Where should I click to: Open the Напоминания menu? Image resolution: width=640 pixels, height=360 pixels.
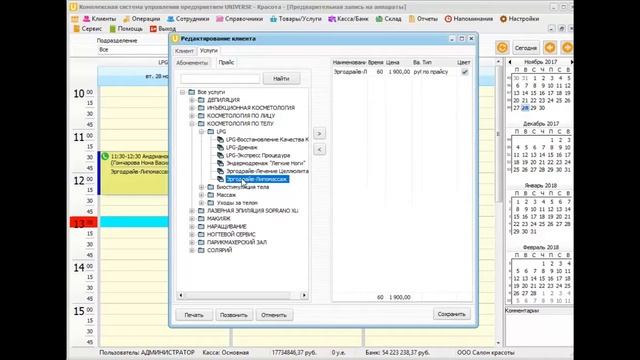click(x=469, y=19)
